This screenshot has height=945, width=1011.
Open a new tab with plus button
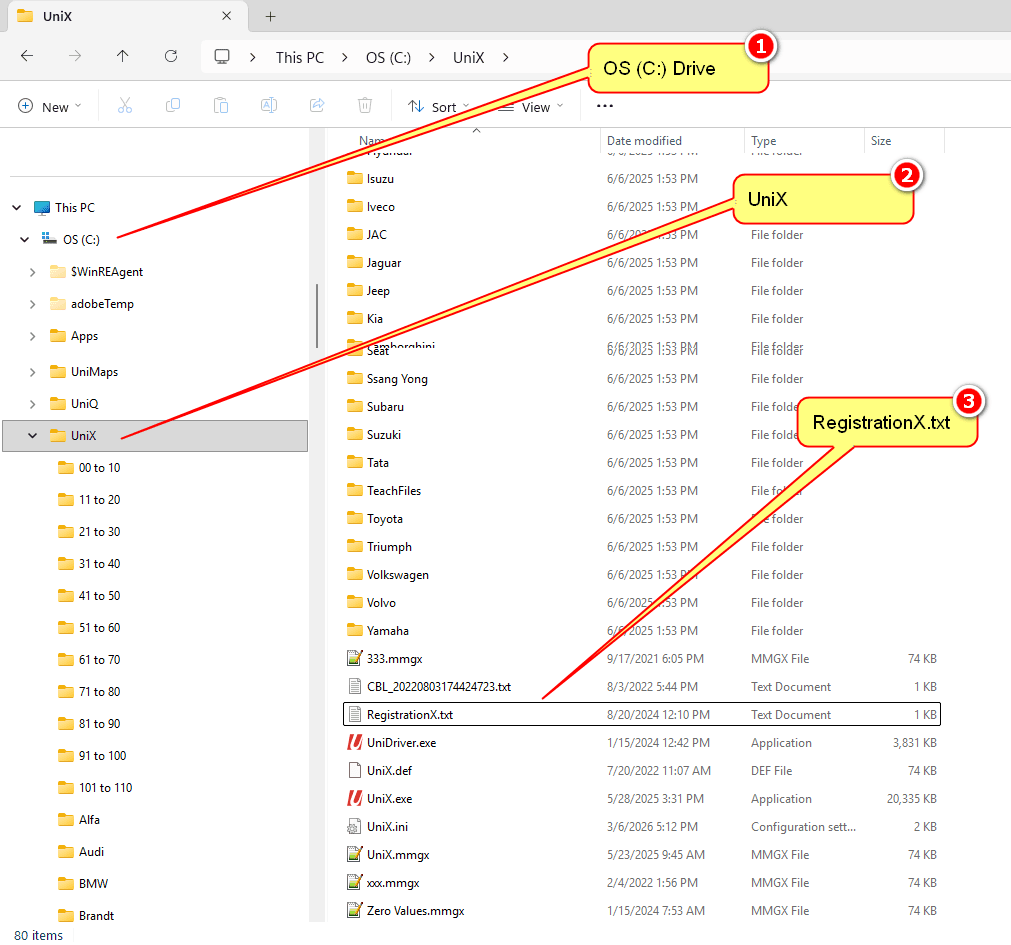pos(271,17)
